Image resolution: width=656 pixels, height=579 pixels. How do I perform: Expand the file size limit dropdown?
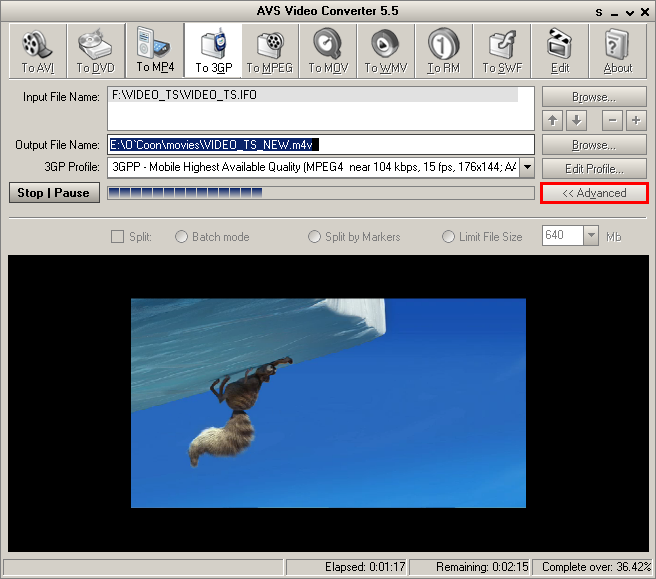[591, 236]
